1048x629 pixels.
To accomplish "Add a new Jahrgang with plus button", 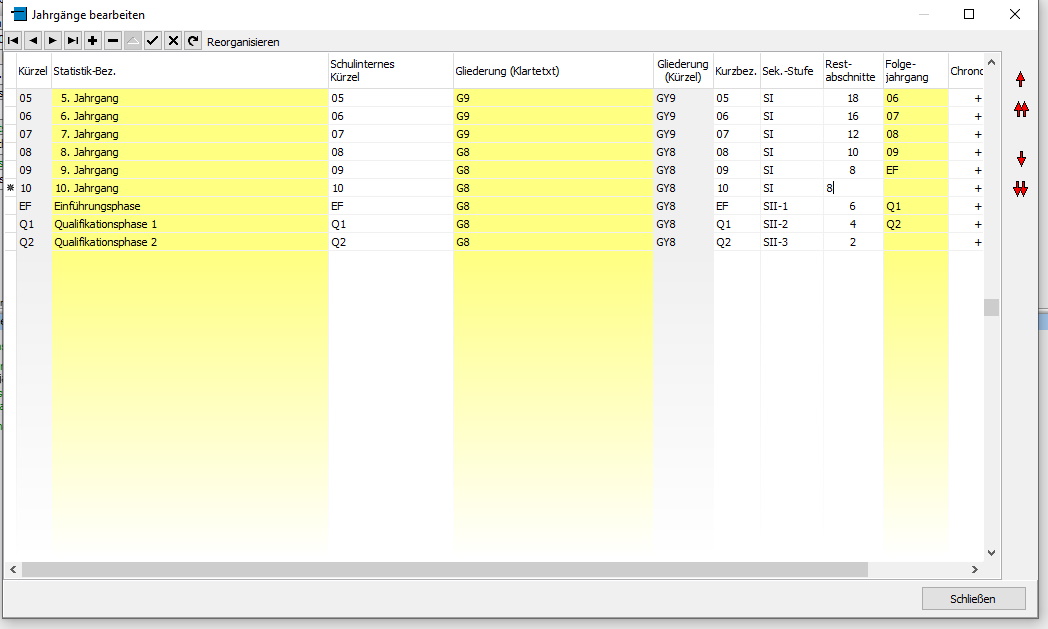I will [x=93, y=41].
